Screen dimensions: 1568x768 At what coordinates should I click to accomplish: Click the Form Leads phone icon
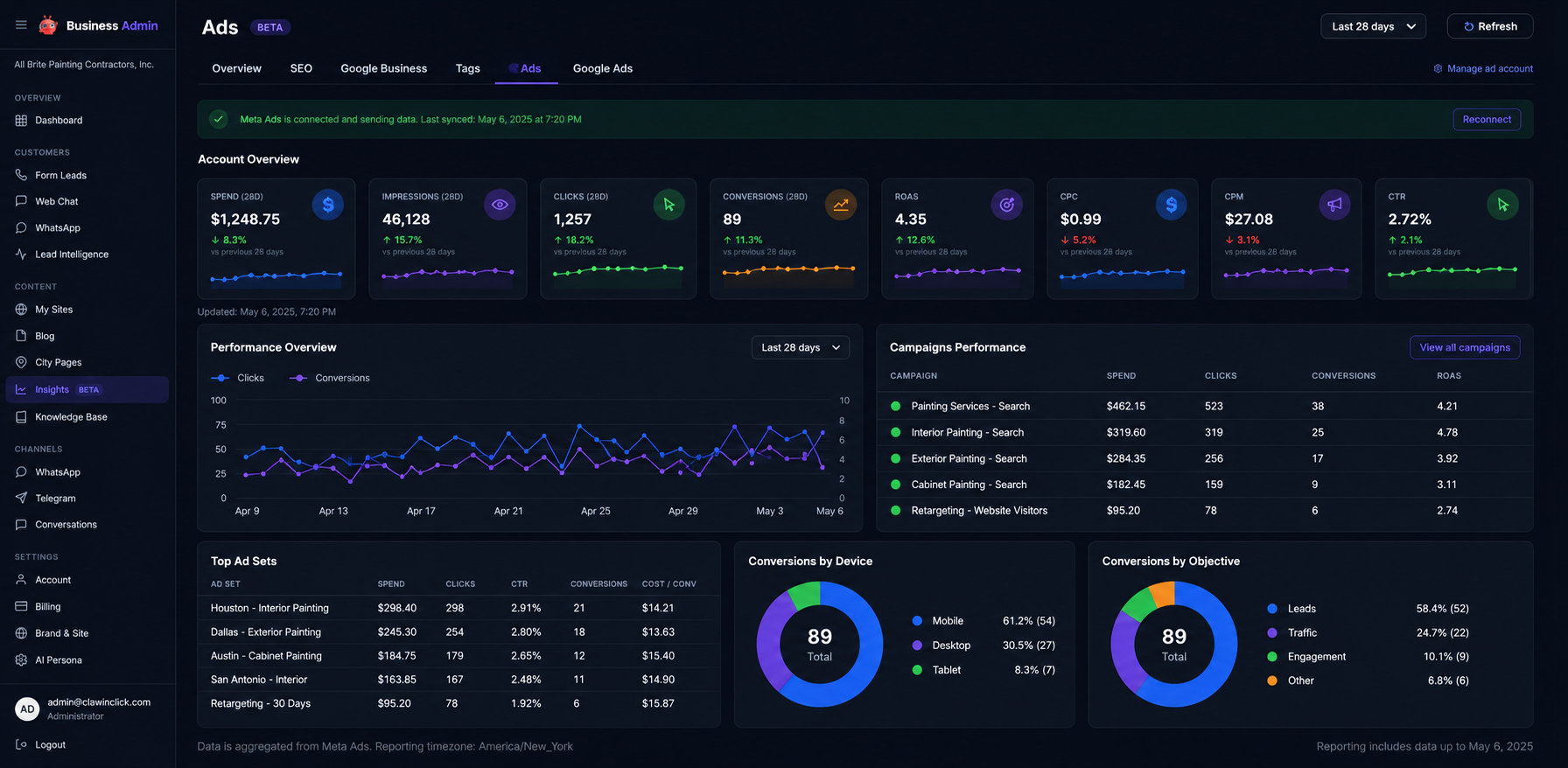coord(21,175)
